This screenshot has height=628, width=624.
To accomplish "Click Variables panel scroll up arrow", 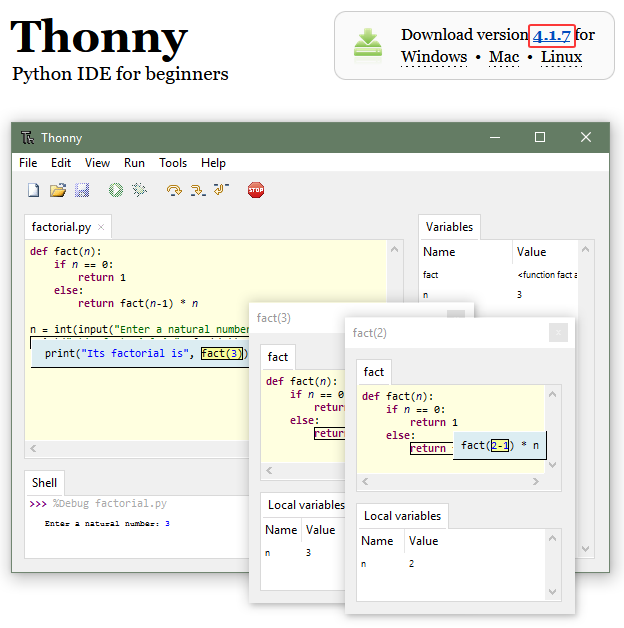I will 586,249.
